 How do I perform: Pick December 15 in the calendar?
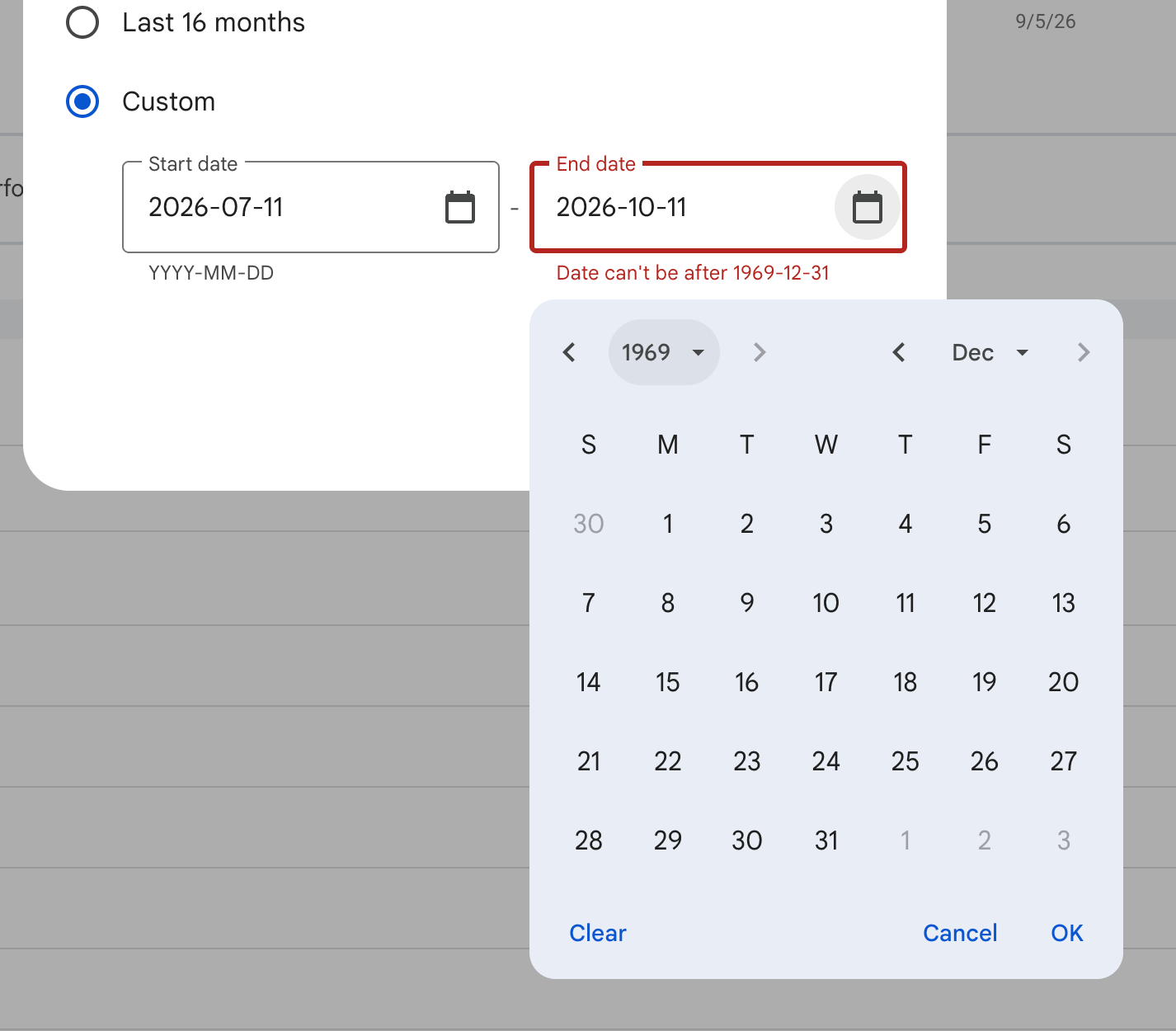pos(668,682)
